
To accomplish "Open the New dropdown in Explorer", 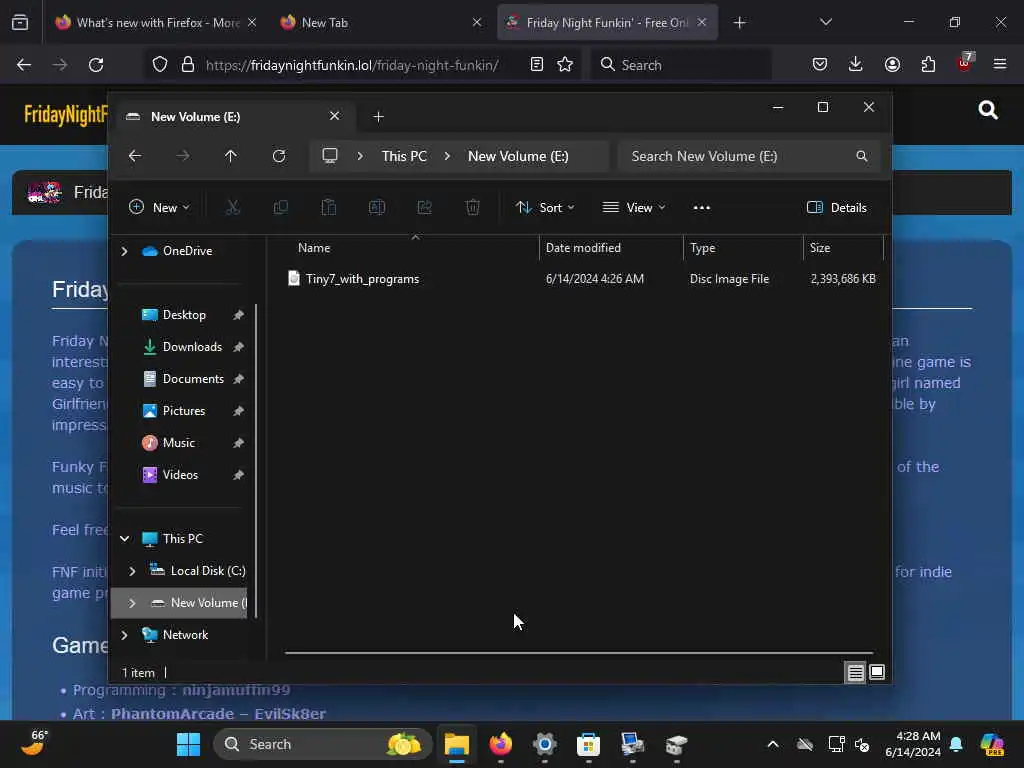I will pos(159,208).
